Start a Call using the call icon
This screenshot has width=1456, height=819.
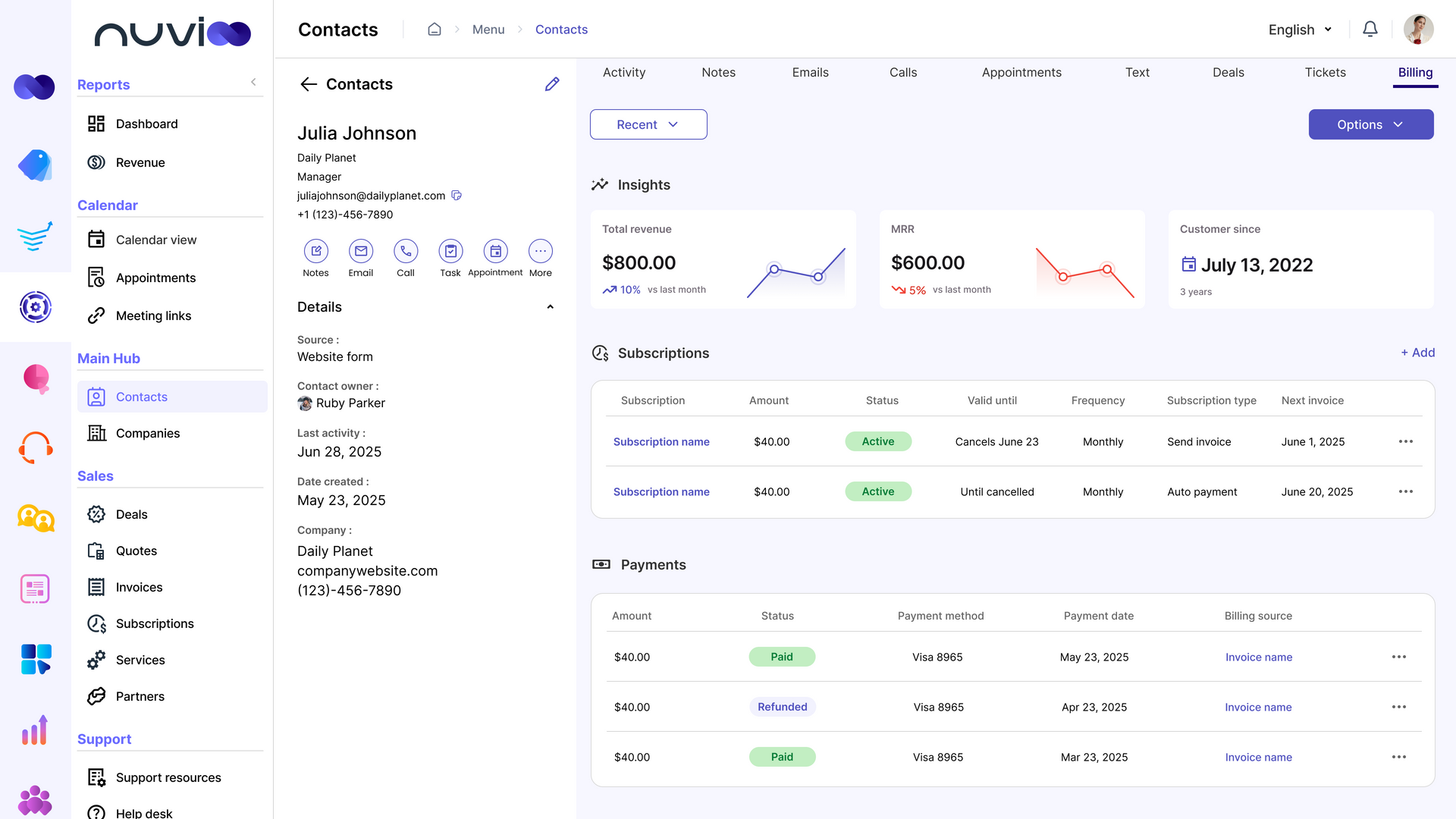click(406, 252)
